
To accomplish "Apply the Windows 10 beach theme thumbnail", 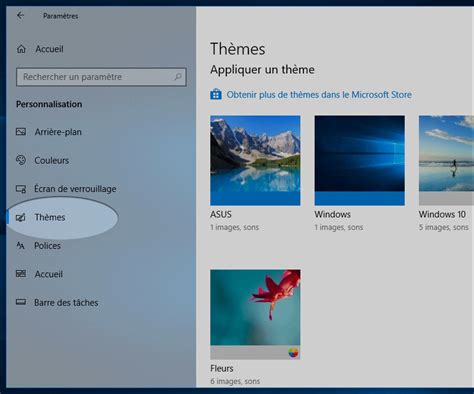I will (x=446, y=160).
